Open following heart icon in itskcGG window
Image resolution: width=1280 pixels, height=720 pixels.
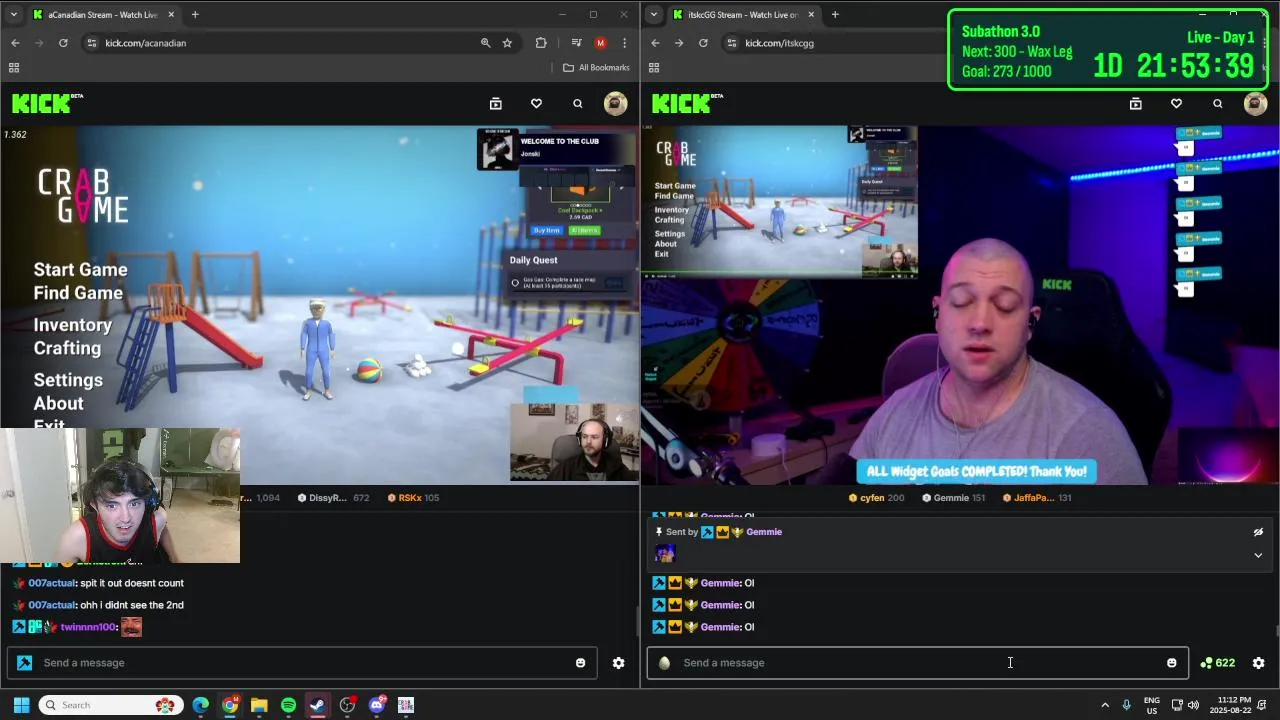pyautogui.click(x=1176, y=103)
